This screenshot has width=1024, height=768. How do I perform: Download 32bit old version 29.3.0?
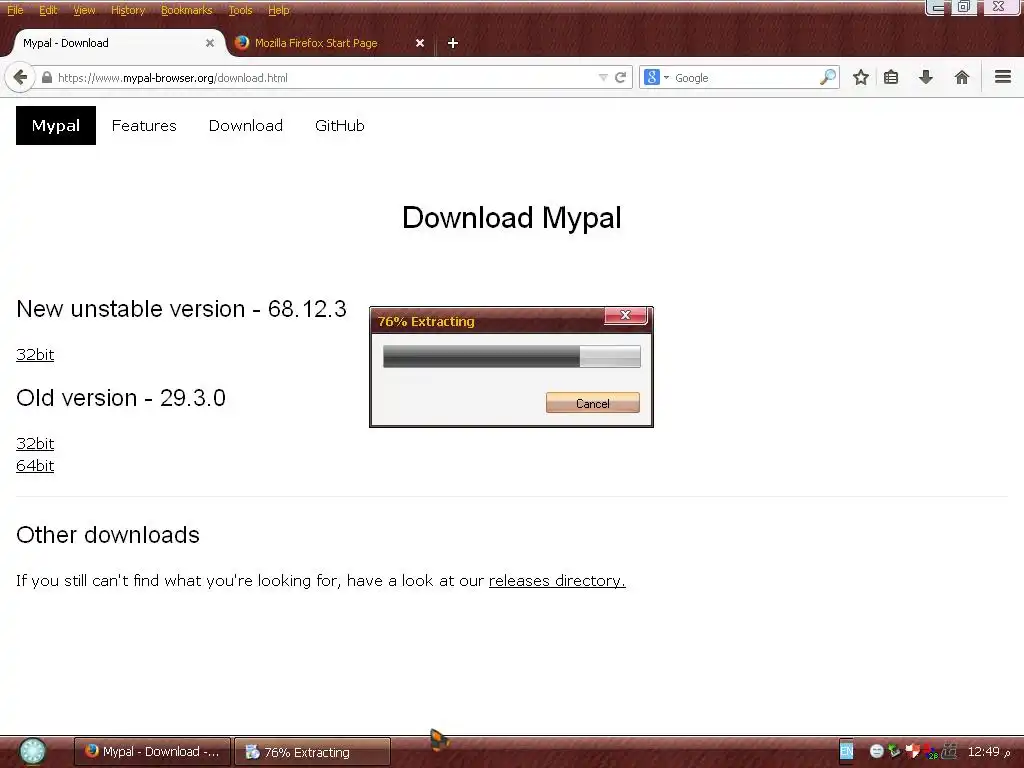tap(35, 443)
